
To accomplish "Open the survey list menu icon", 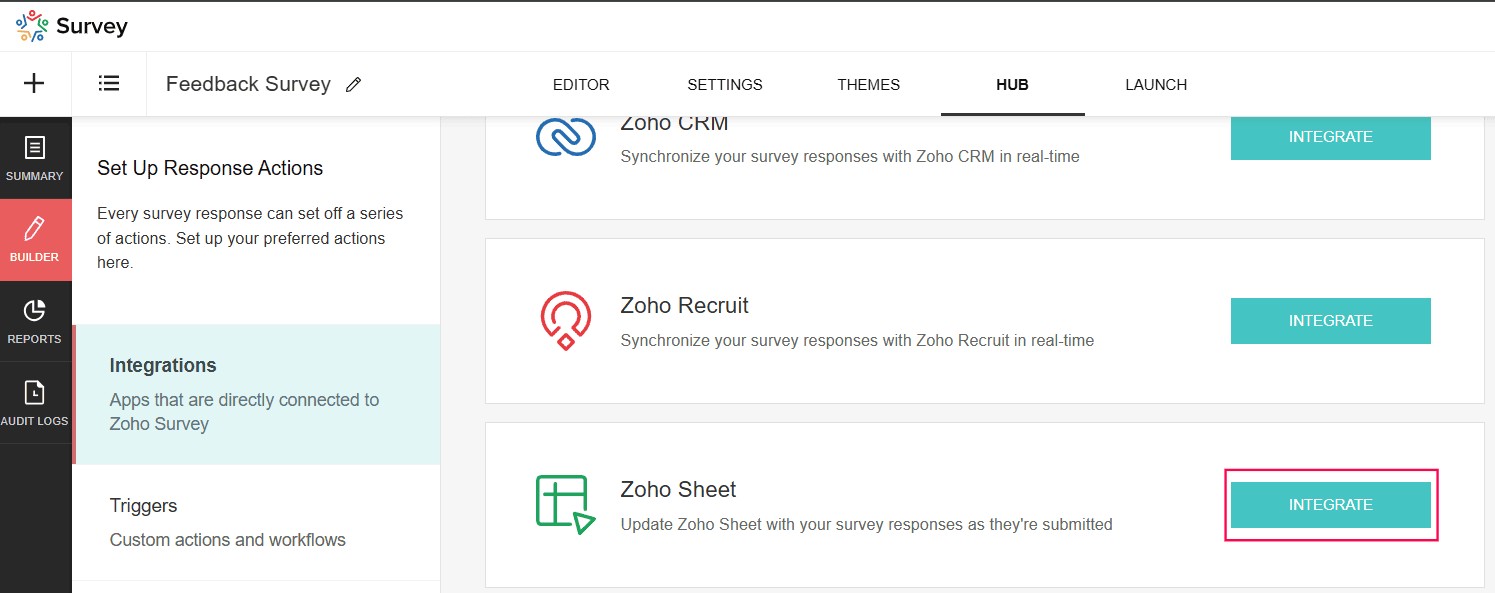I will (x=109, y=84).
